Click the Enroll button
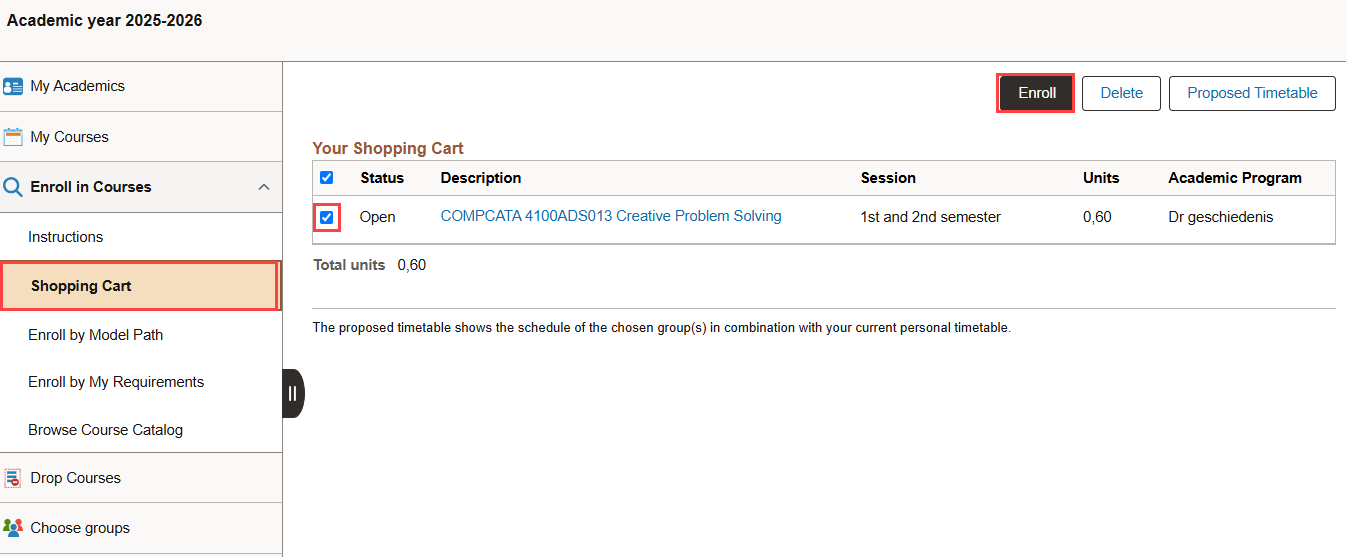The image size is (1346, 557). [1036, 93]
